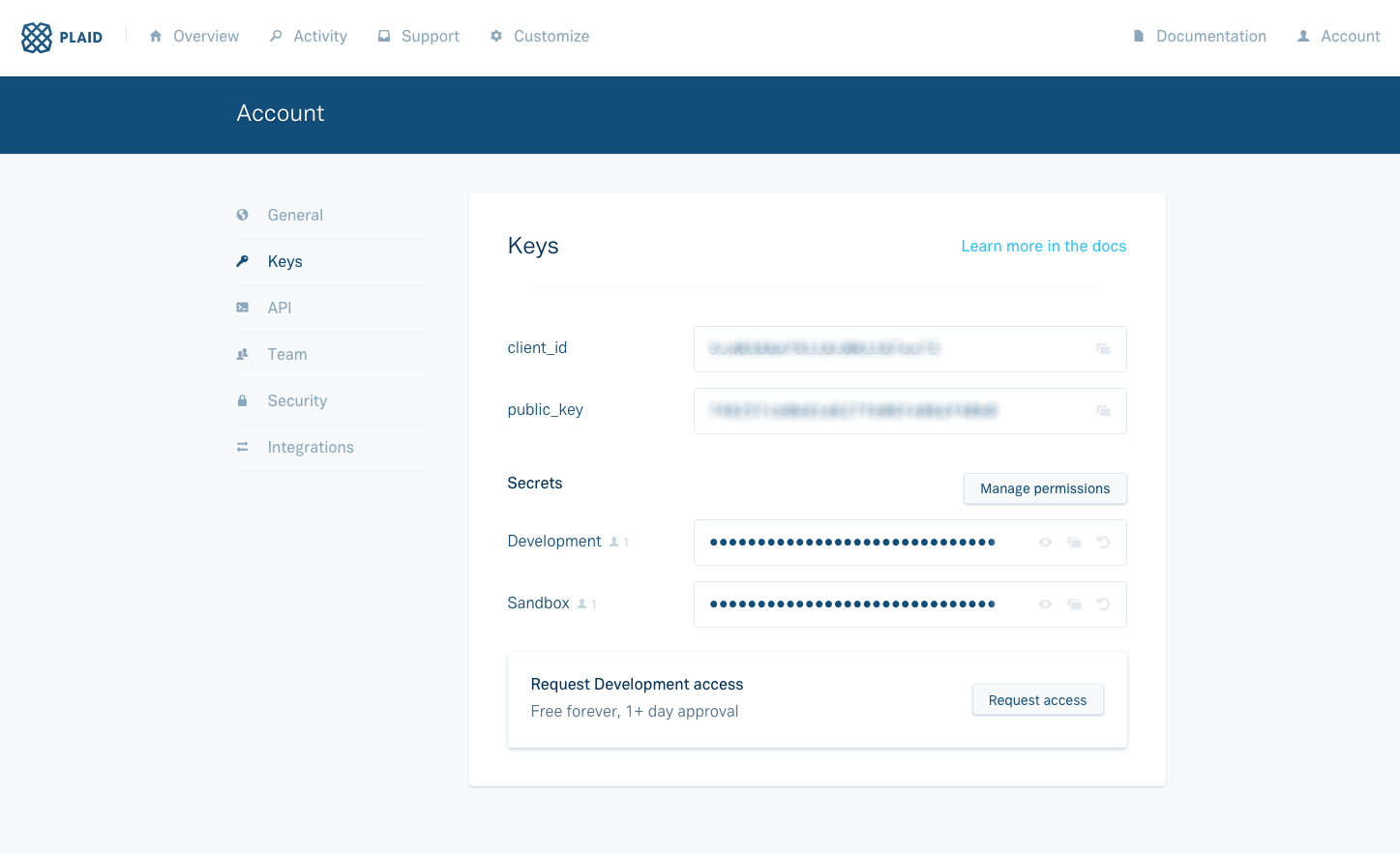Click the gear icon next to Customize
Image resolution: width=1400 pixels, height=853 pixels.
(496, 36)
